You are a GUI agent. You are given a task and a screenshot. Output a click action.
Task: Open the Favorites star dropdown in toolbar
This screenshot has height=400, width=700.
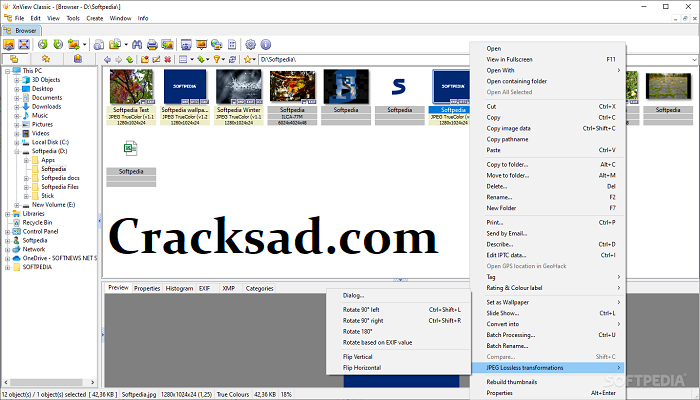[254, 59]
